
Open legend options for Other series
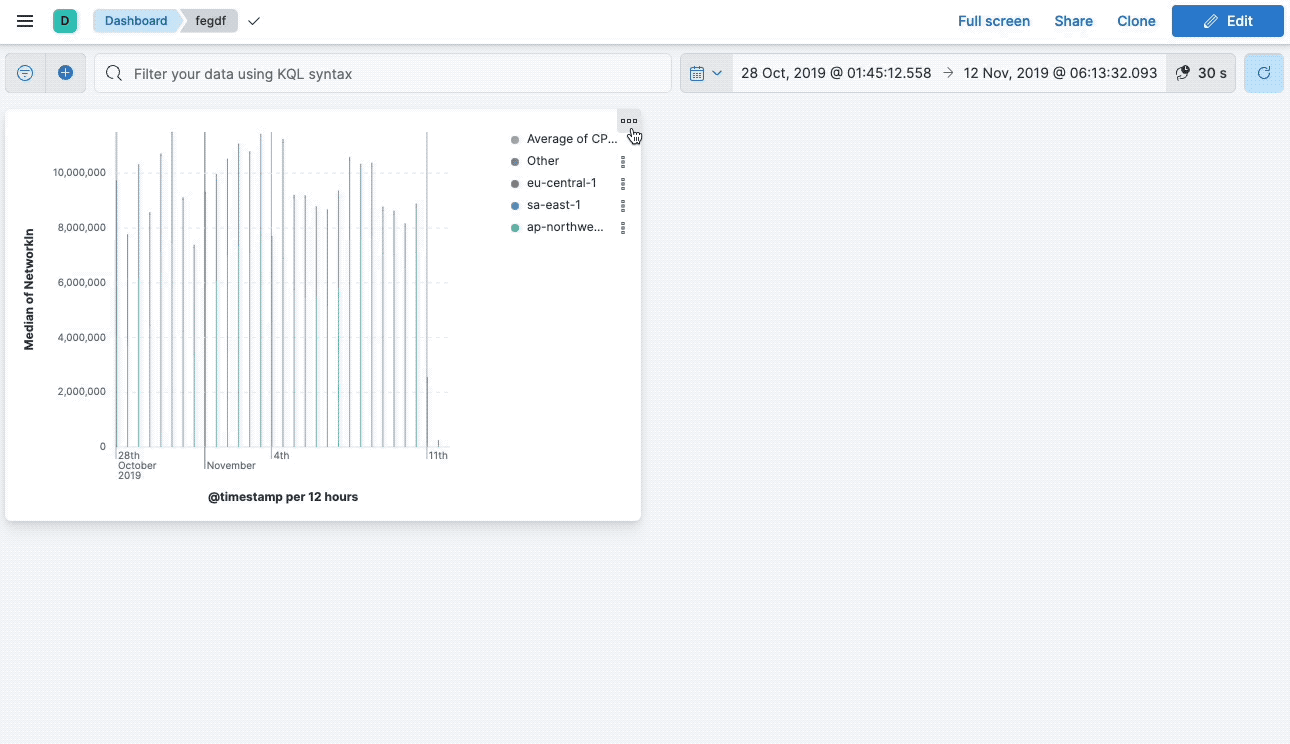coord(623,161)
